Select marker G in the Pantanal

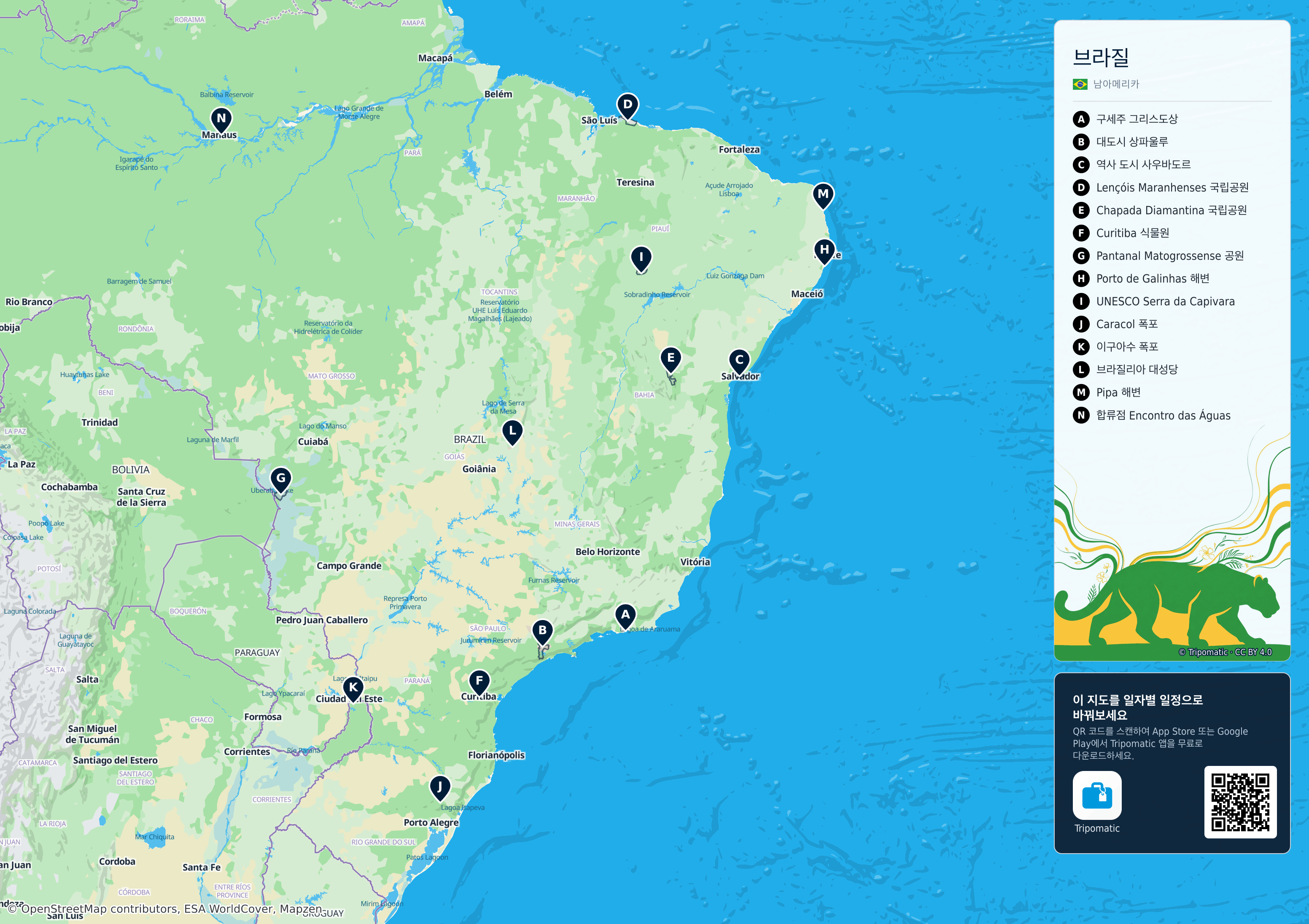280,479
